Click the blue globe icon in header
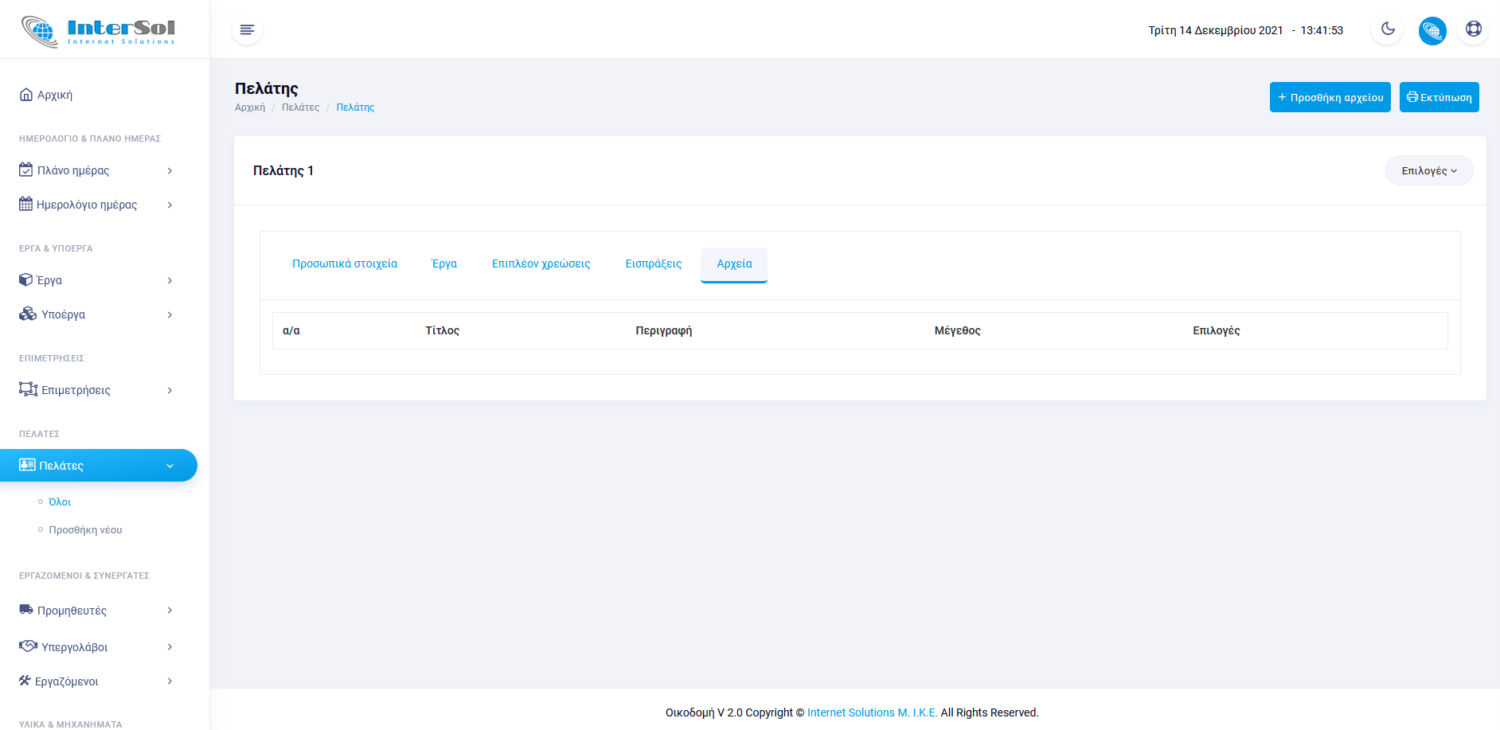Image resolution: width=1500 pixels, height=730 pixels. (1432, 30)
